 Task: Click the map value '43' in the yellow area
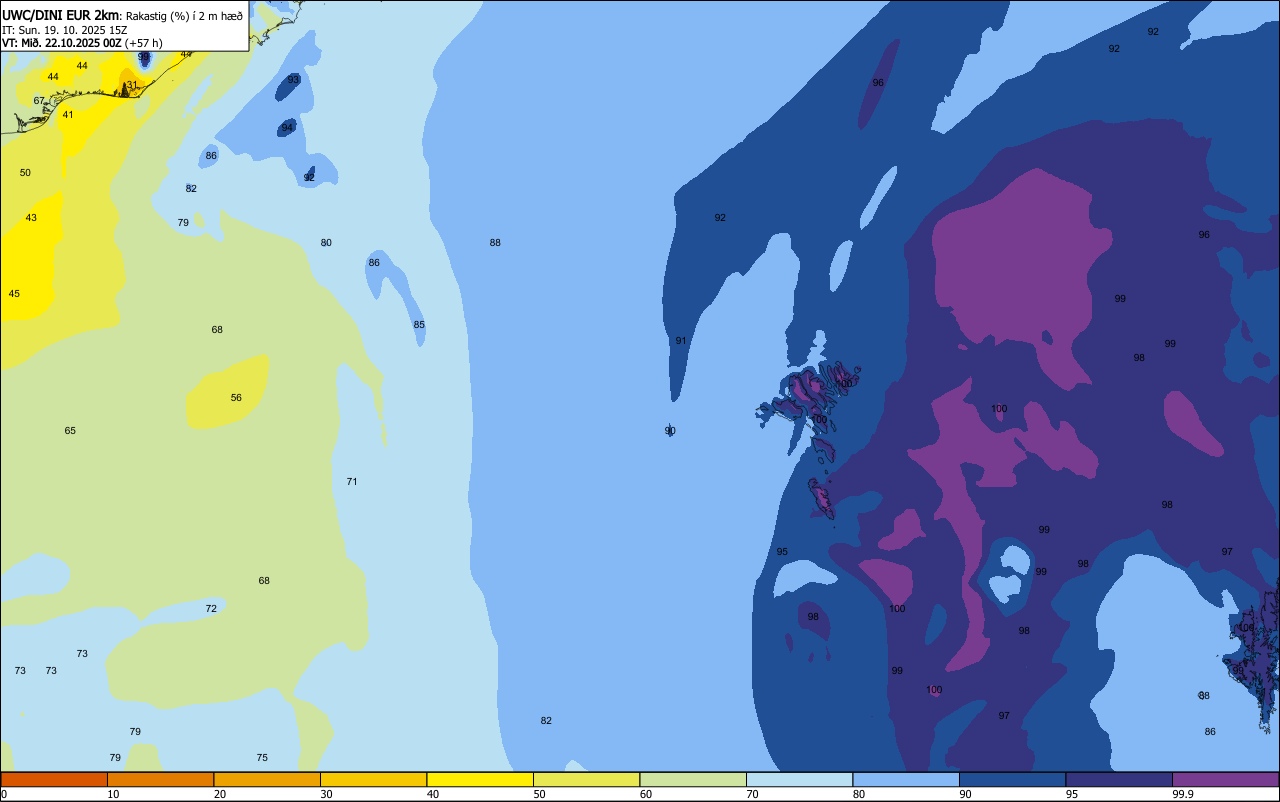tap(31, 218)
